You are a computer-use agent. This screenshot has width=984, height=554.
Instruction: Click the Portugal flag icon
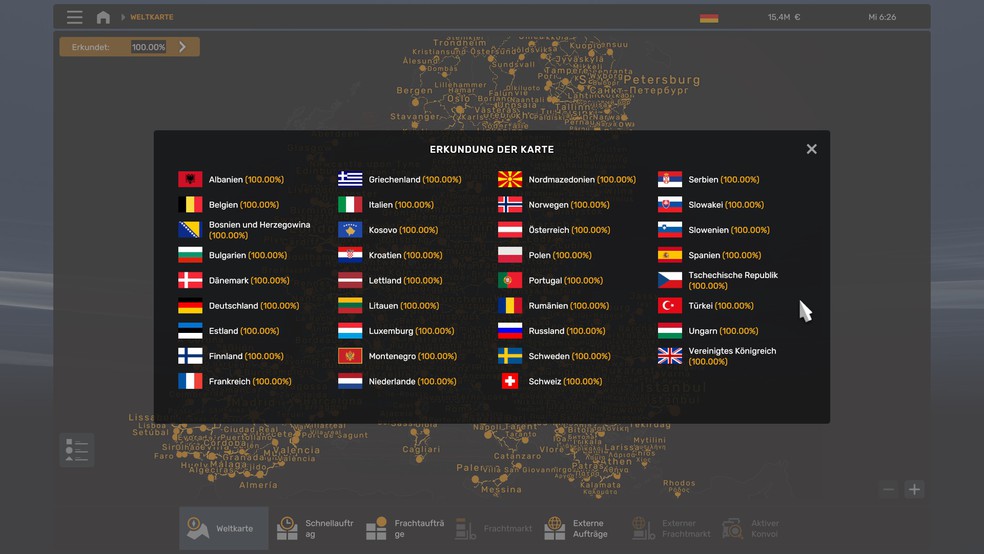tap(510, 280)
